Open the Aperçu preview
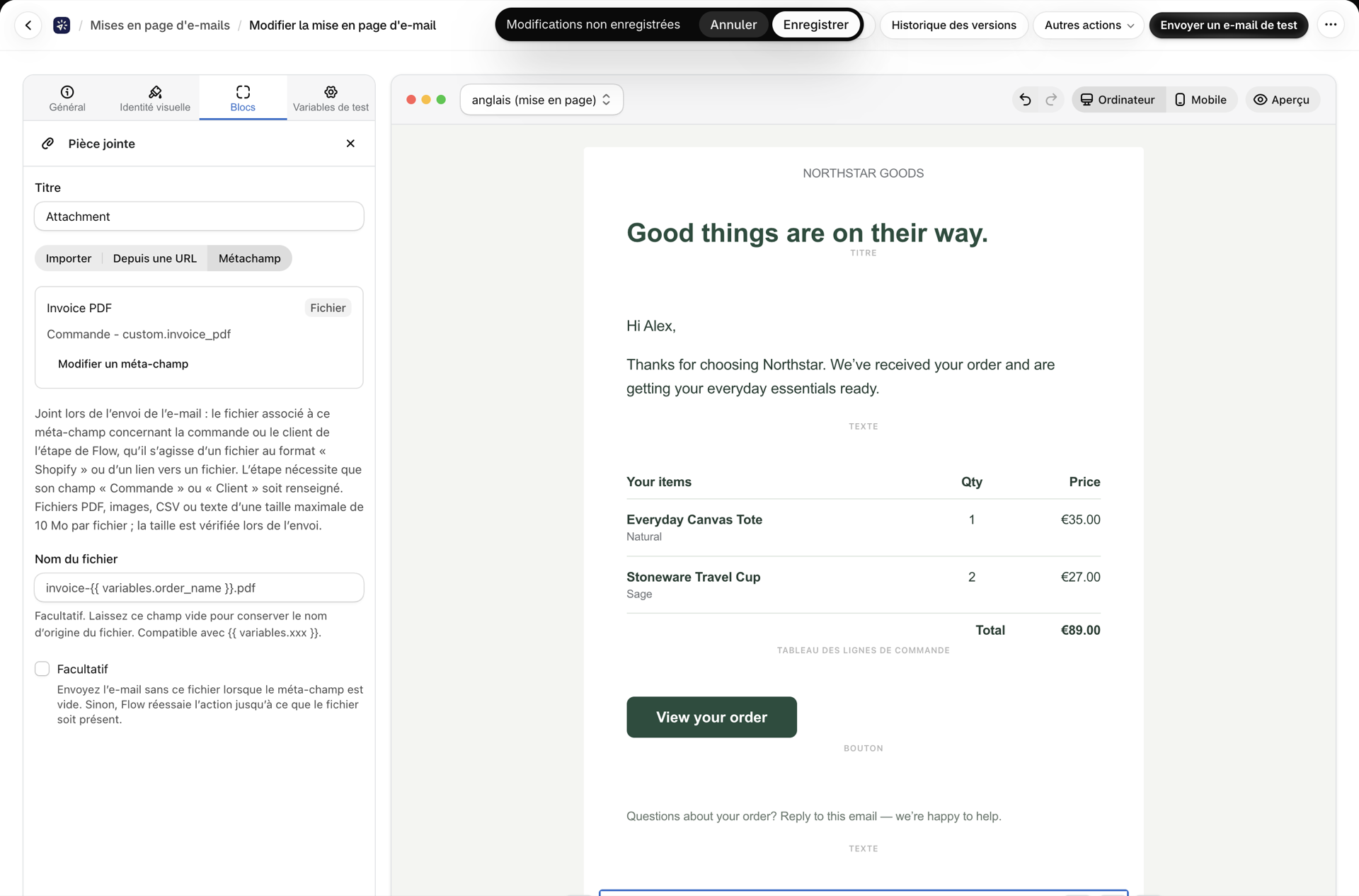1359x896 pixels. (x=1282, y=100)
